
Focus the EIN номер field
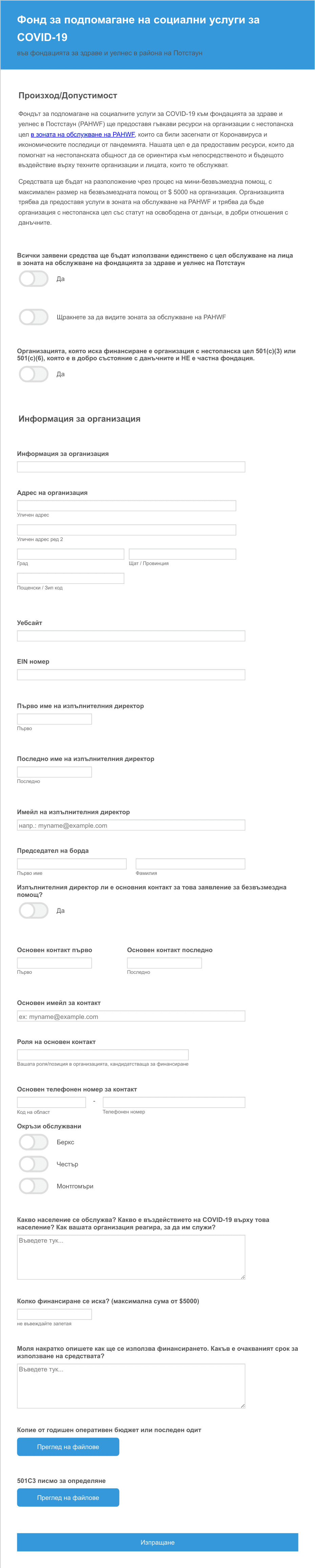[131, 675]
